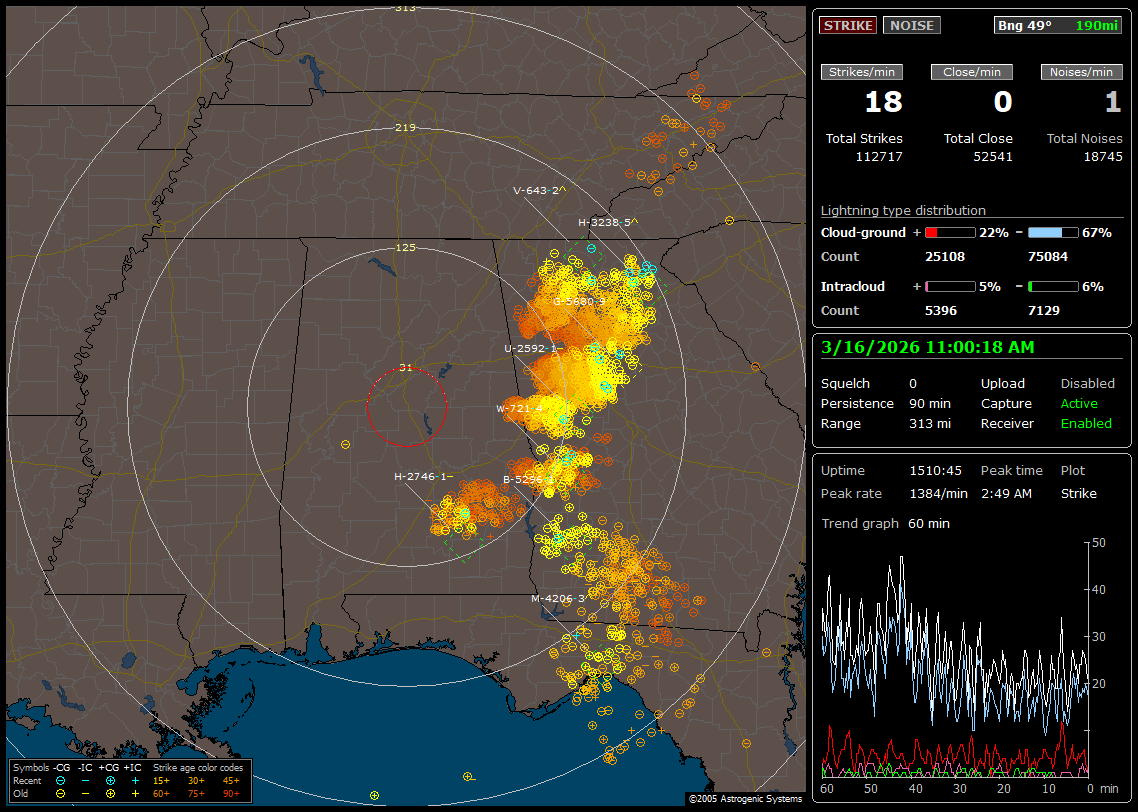1138x812 pixels.
Task: Click the red dashed range circle on map
Action: (x=406, y=407)
